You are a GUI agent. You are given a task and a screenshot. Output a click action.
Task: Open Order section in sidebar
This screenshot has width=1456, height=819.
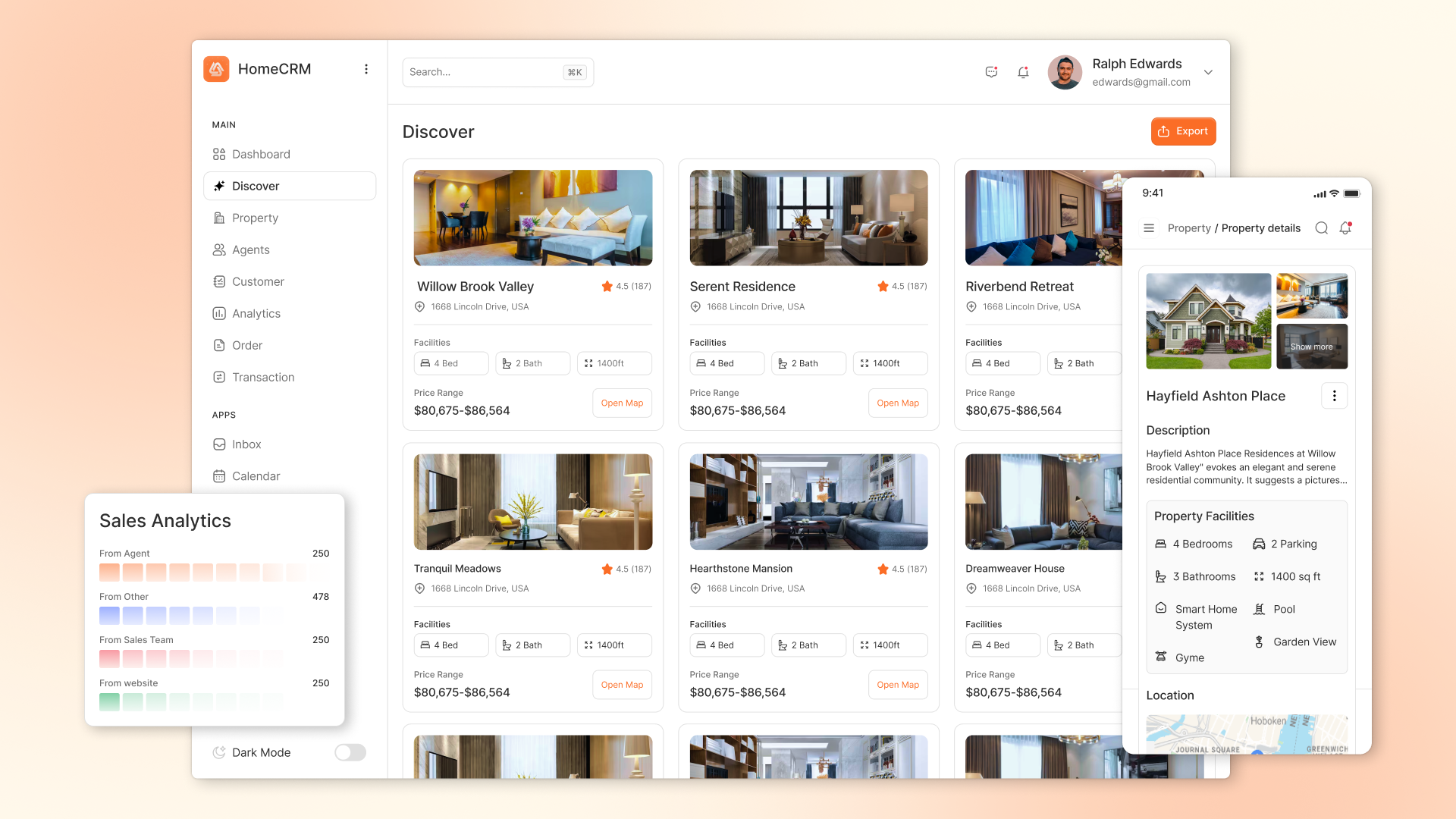point(290,345)
